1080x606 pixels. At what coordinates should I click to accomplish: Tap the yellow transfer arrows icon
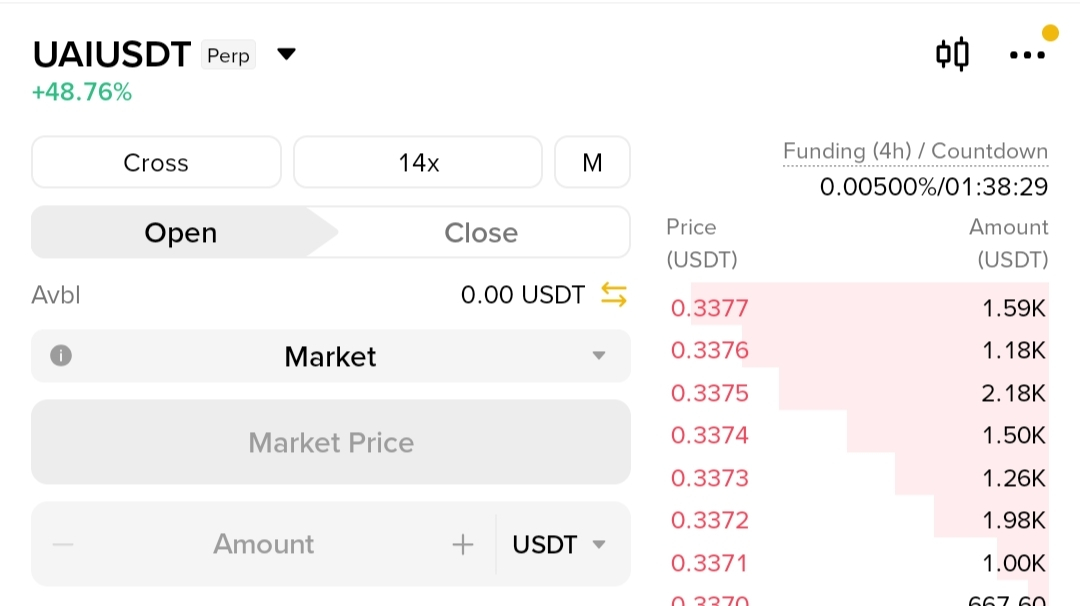click(x=614, y=295)
